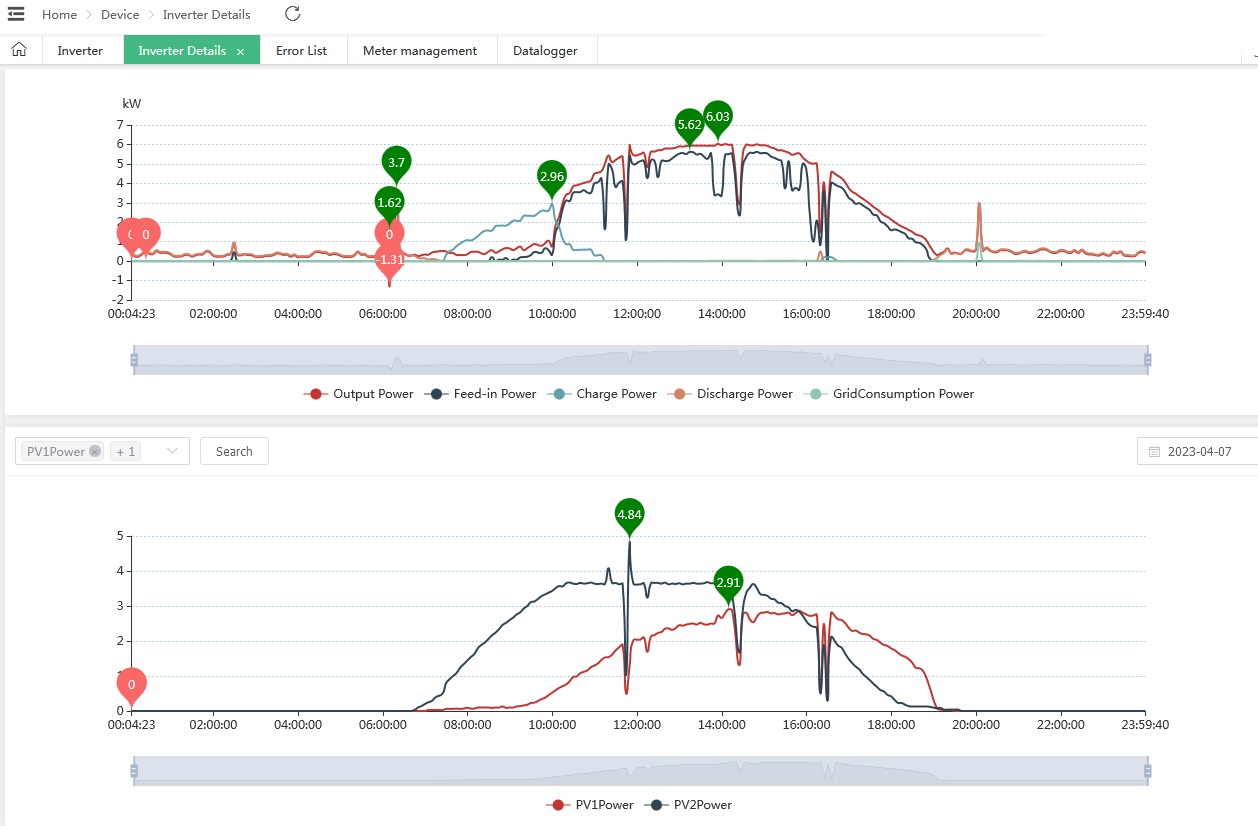The width and height of the screenshot is (1258, 826).
Task: Click the calendar icon in date field
Action: pyautogui.click(x=1155, y=452)
